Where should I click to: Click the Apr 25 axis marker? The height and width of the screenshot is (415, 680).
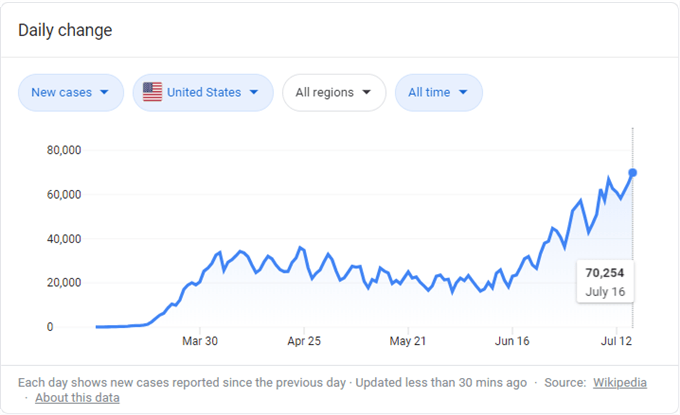tap(304, 341)
